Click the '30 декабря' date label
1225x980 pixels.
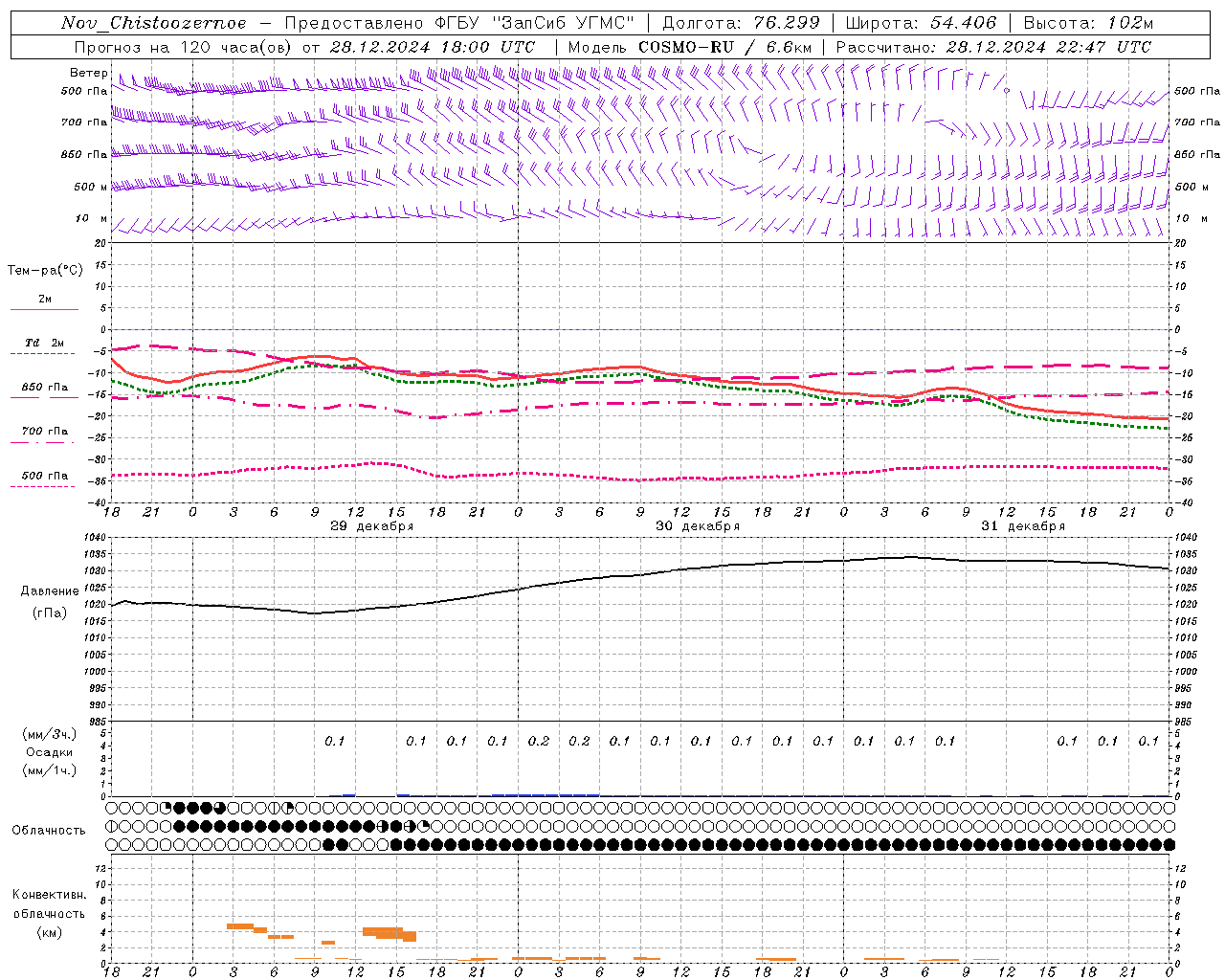pyautogui.click(x=697, y=526)
